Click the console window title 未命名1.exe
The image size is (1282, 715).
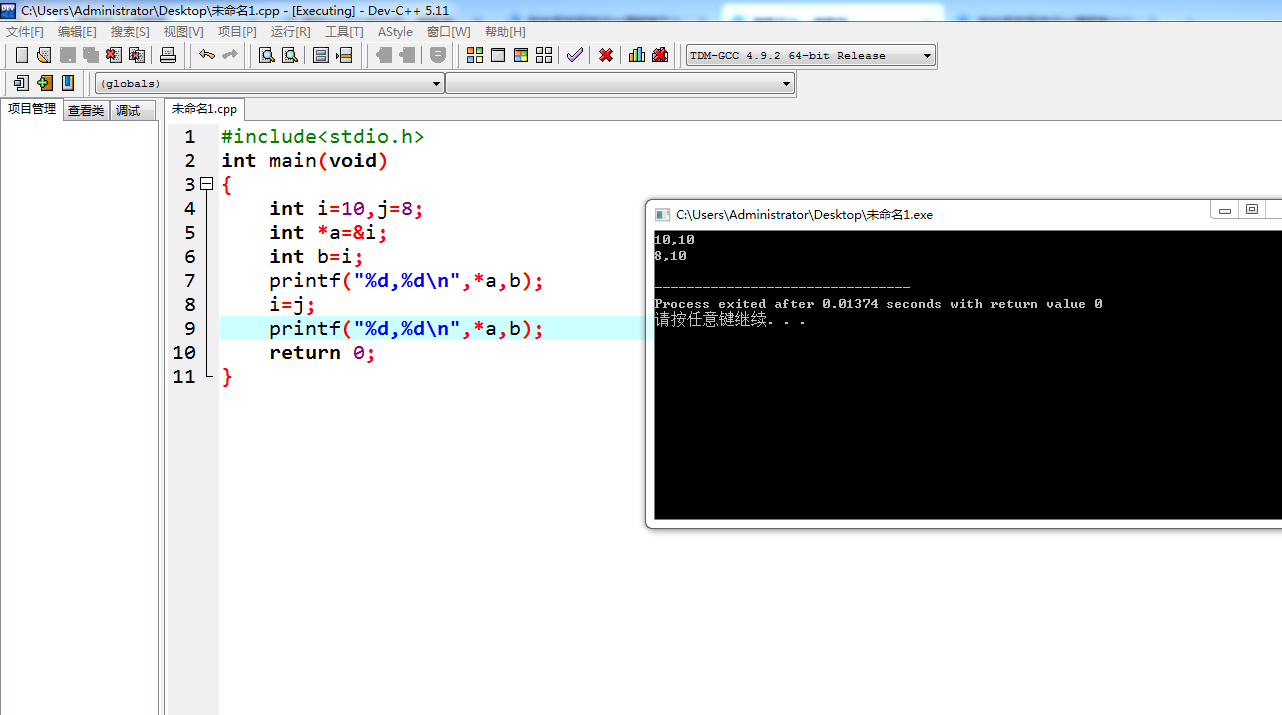pos(804,214)
